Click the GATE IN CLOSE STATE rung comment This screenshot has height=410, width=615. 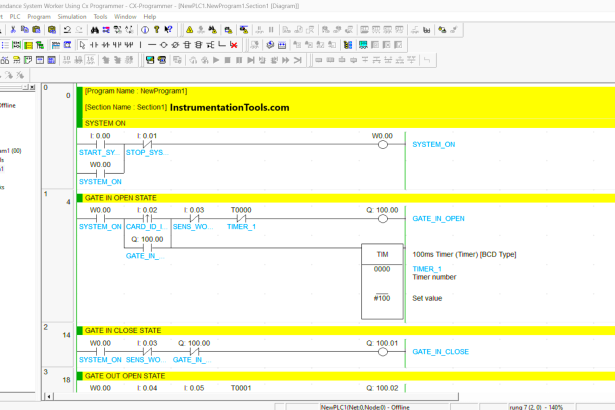[x=122, y=329]
